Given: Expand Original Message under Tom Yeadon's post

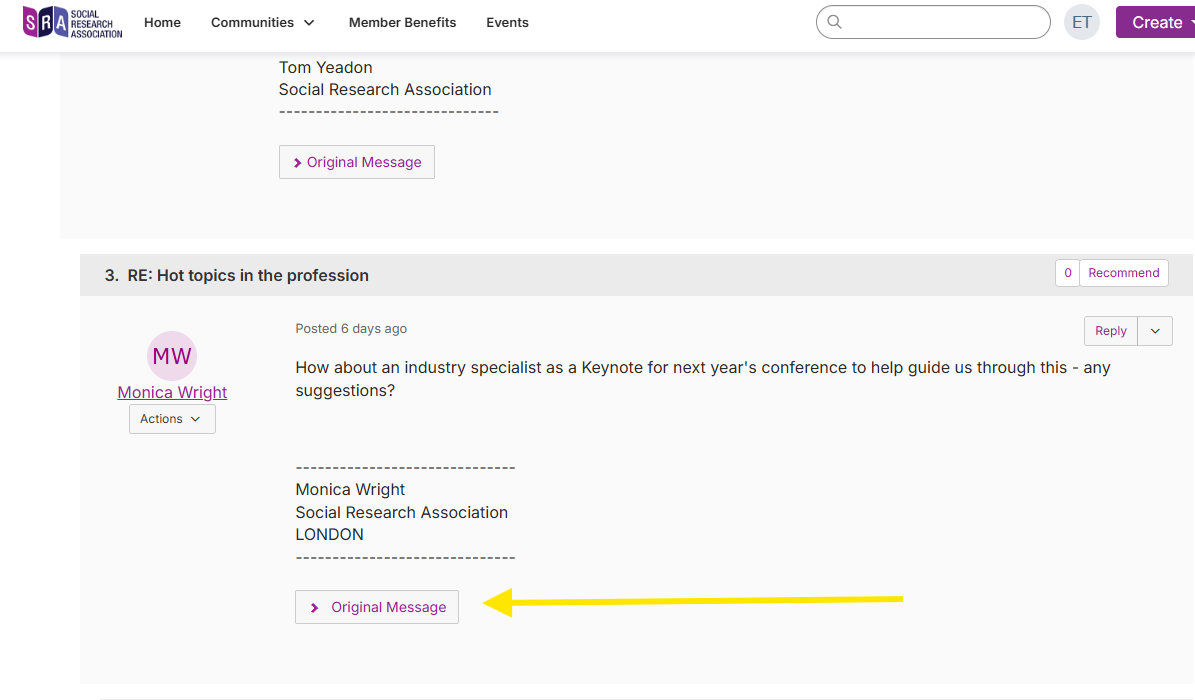Looking at the screenshot, I should [357, 162].
